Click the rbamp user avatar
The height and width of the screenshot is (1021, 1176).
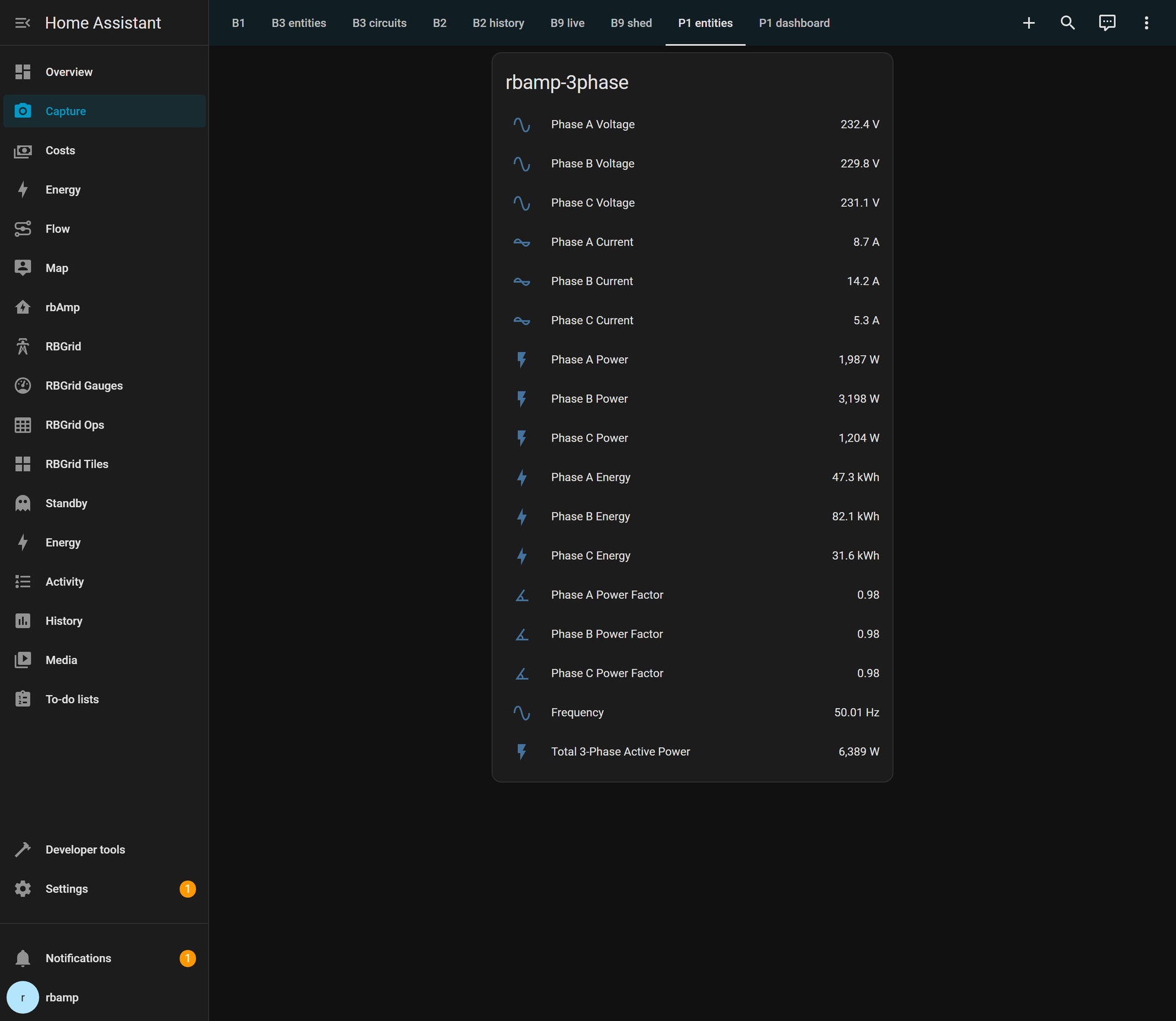tap(23, 997)
